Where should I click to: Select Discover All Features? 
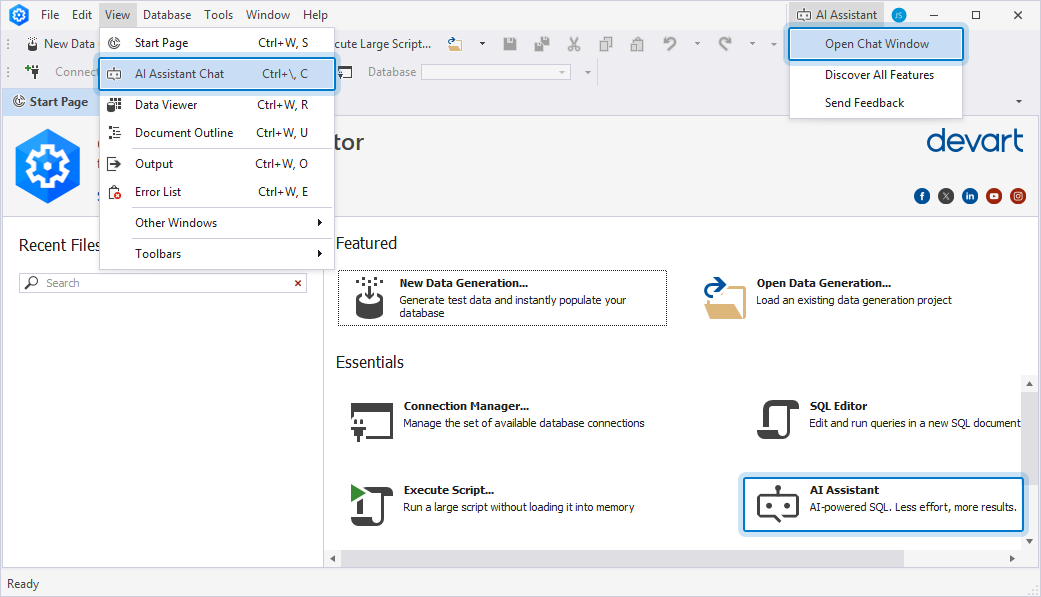876,75
